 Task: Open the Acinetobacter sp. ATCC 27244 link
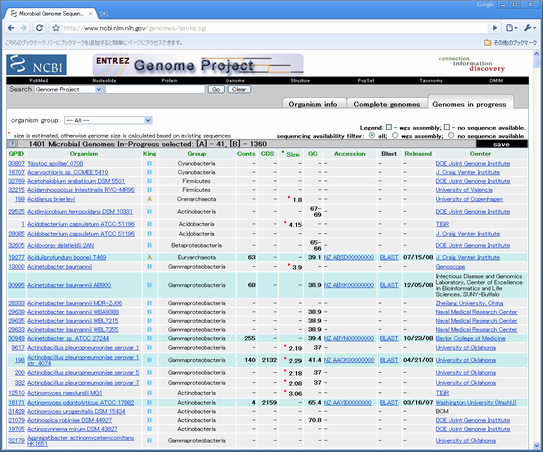pyautogui.click(x=68, y=338)
